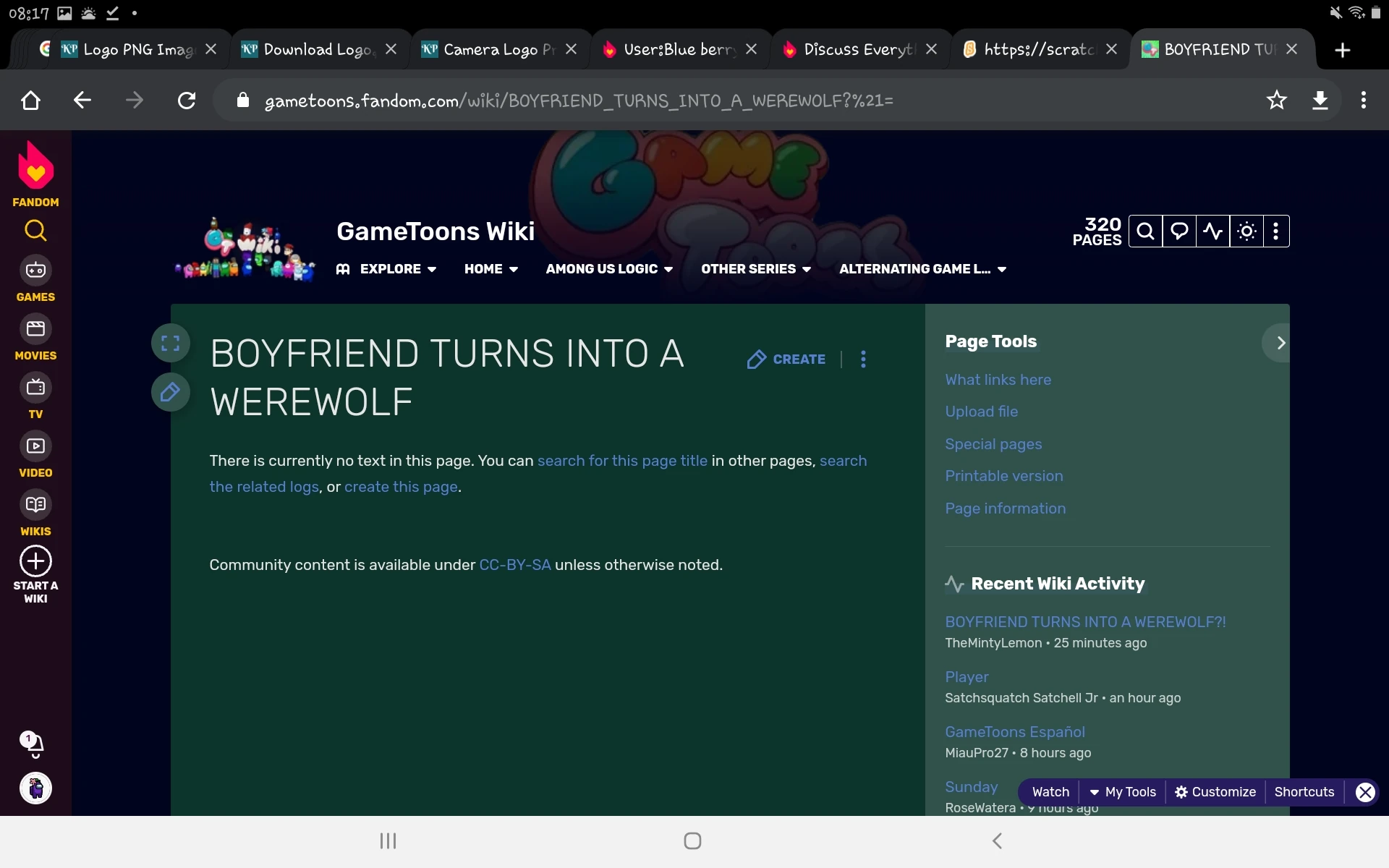This screenshot has height=868, width=1389.
Task: Open notifications bell with badge
Action: (x=33, y=744)
